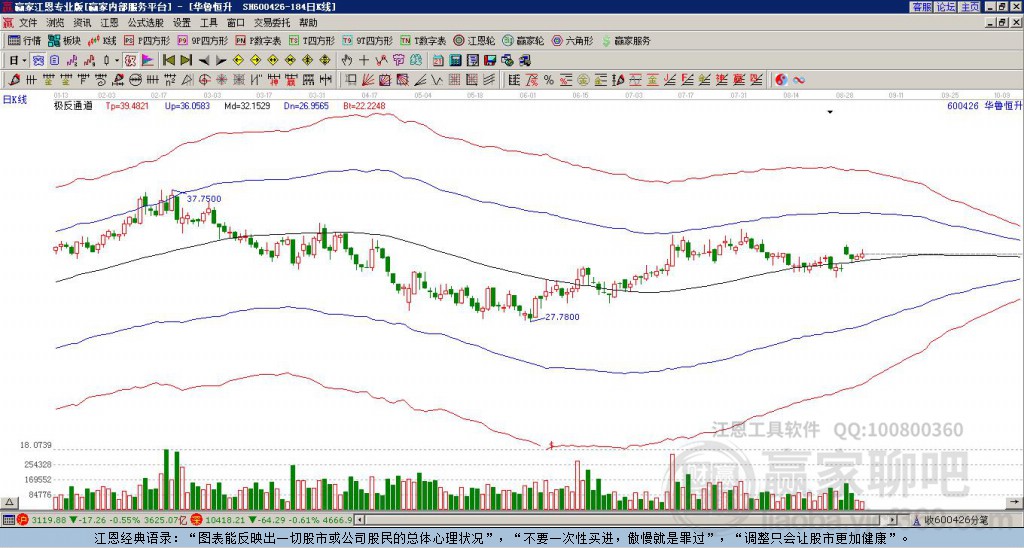Click the 日K线 chart label
Viewport: 1024px width, 548px height.
pyautogui.click(x=15, y=100)
